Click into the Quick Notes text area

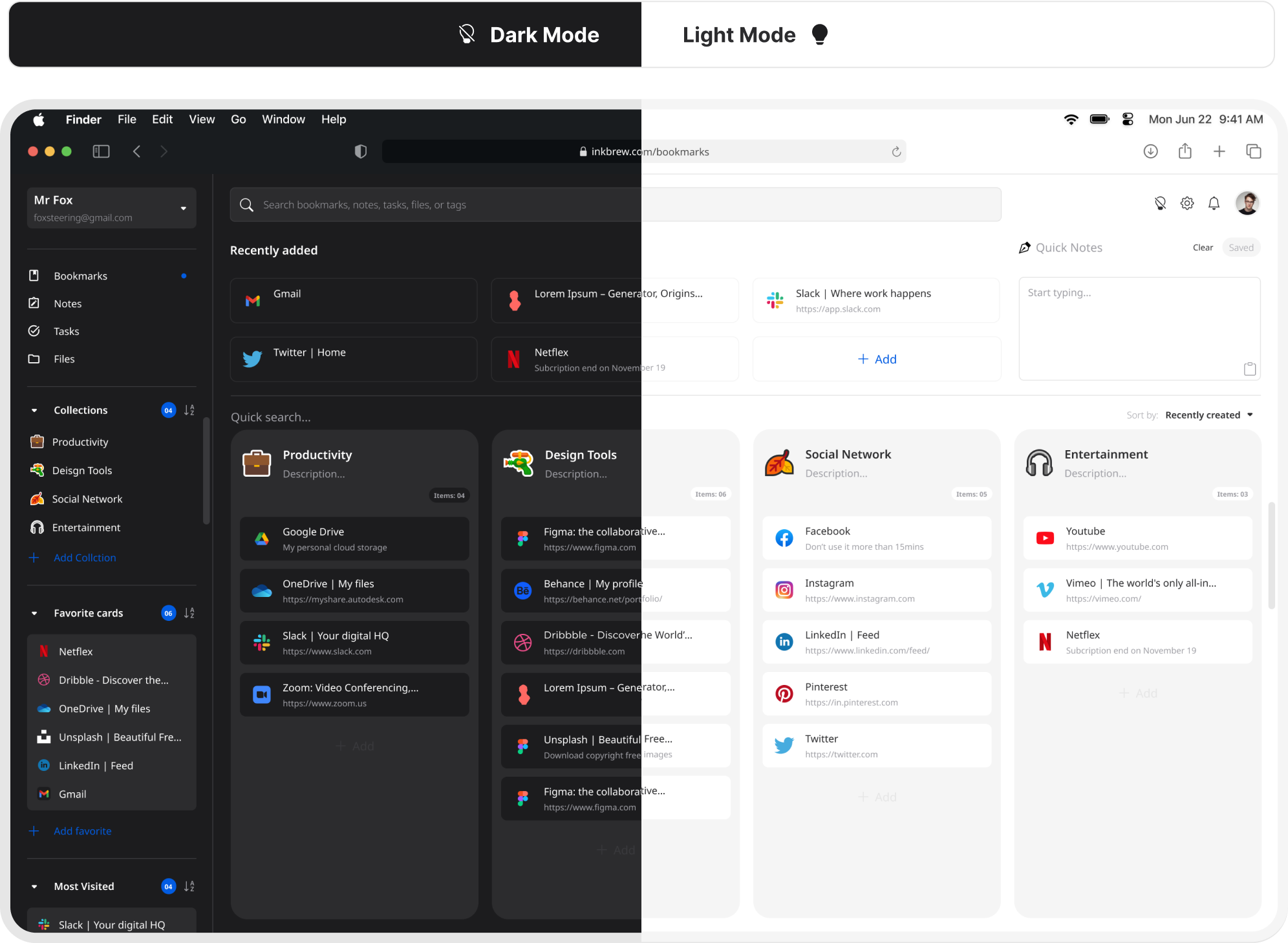coord(1139,329)
